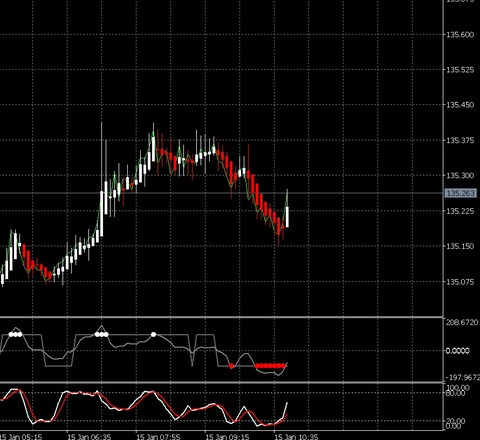Select the highlighted current price tag 135.263
The image size is (480, 440).
tap(460, 193)
